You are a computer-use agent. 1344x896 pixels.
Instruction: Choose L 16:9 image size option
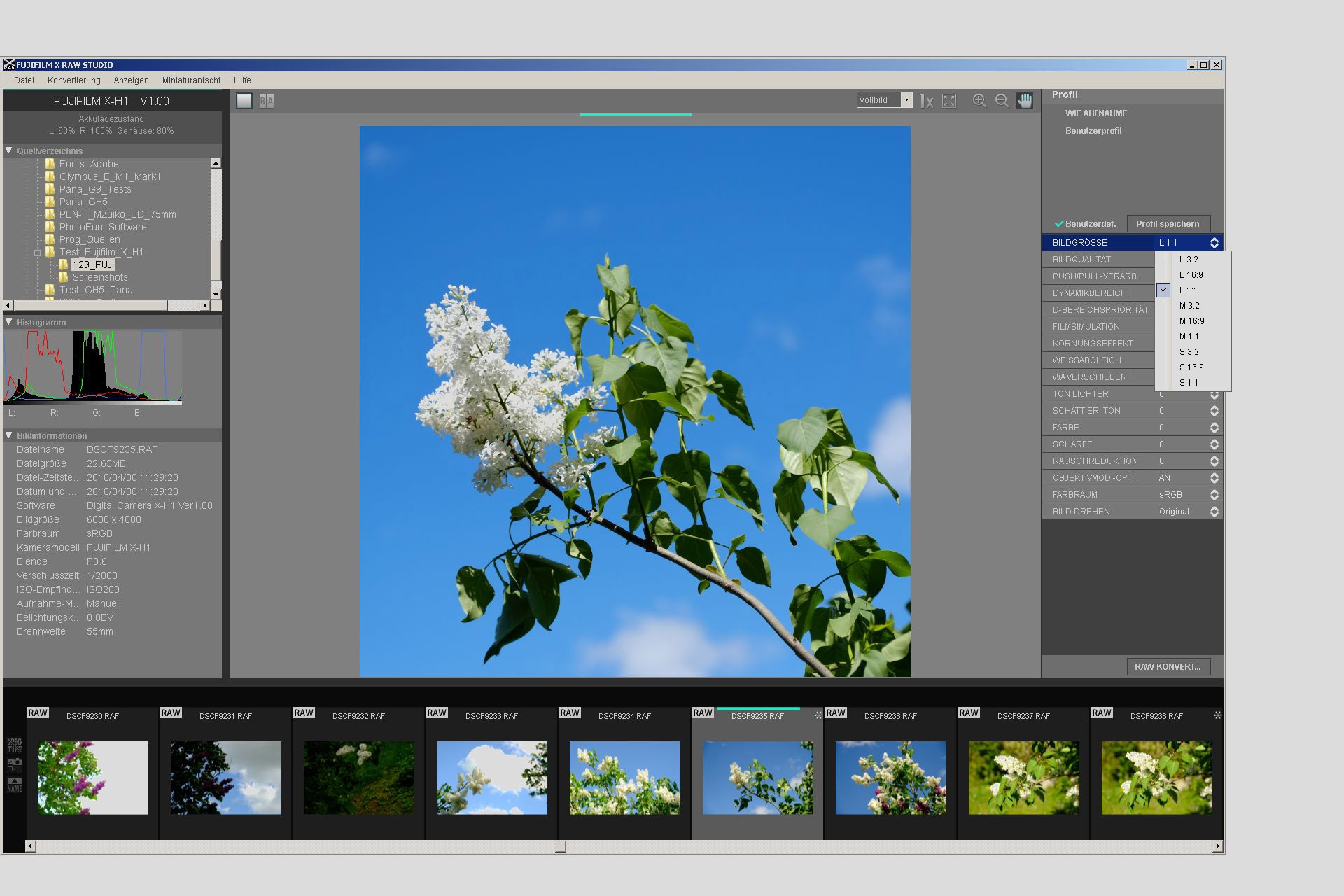(1193, 275)
